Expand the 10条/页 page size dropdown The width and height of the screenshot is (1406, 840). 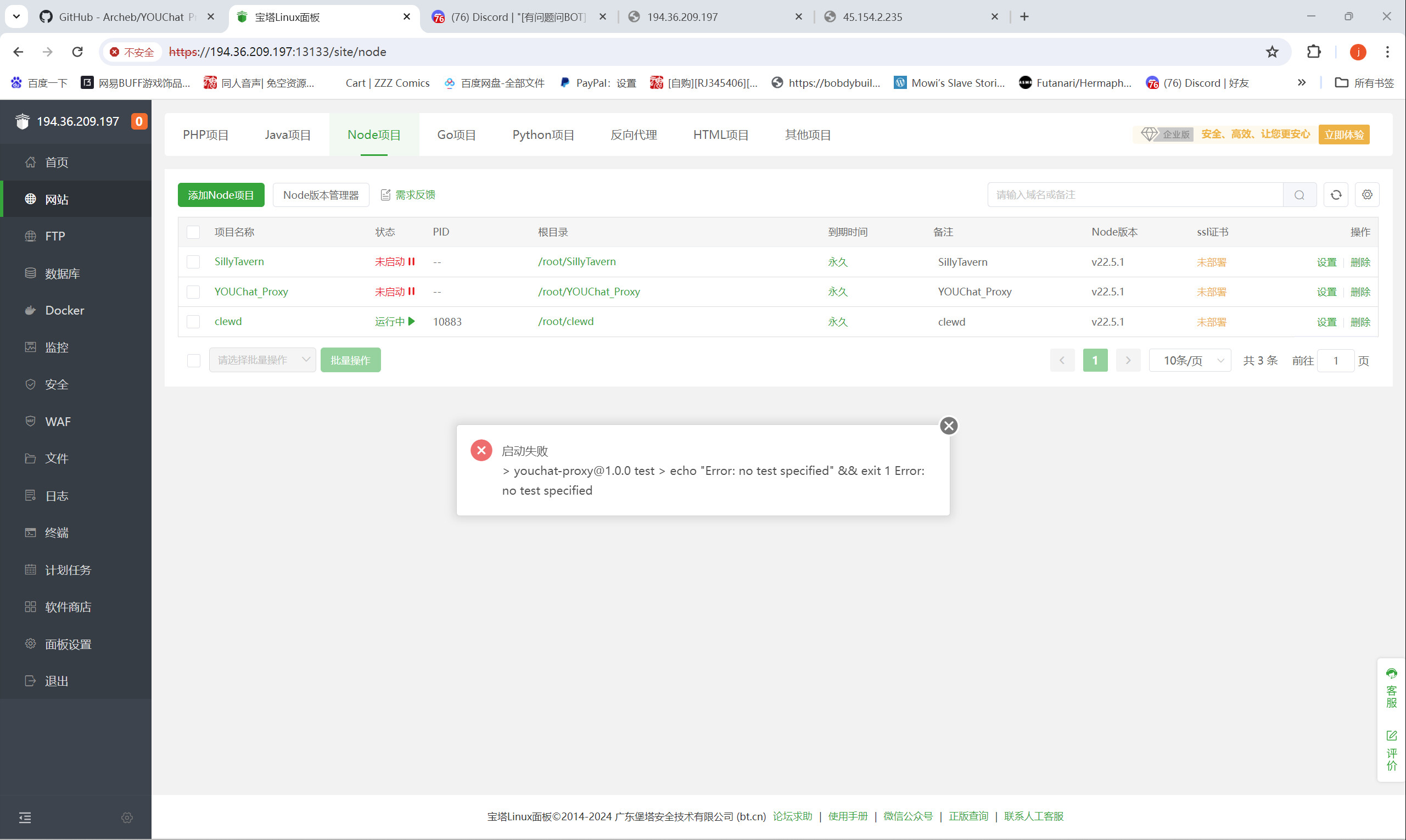point(1190,361)
